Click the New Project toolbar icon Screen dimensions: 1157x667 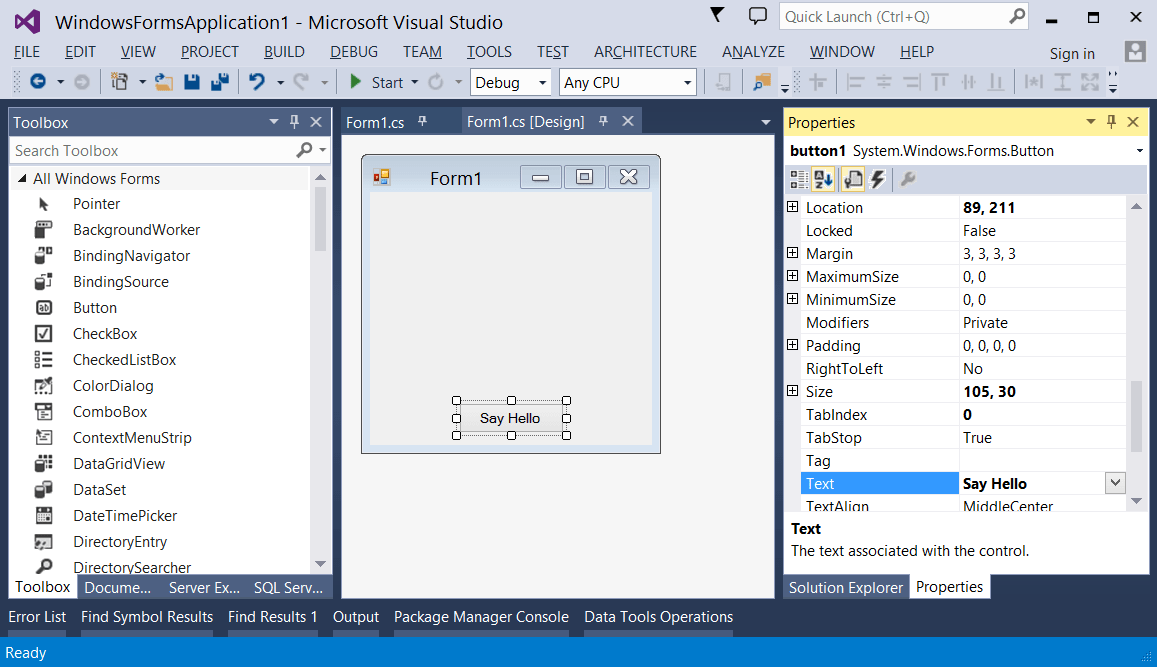coord(119,82)
